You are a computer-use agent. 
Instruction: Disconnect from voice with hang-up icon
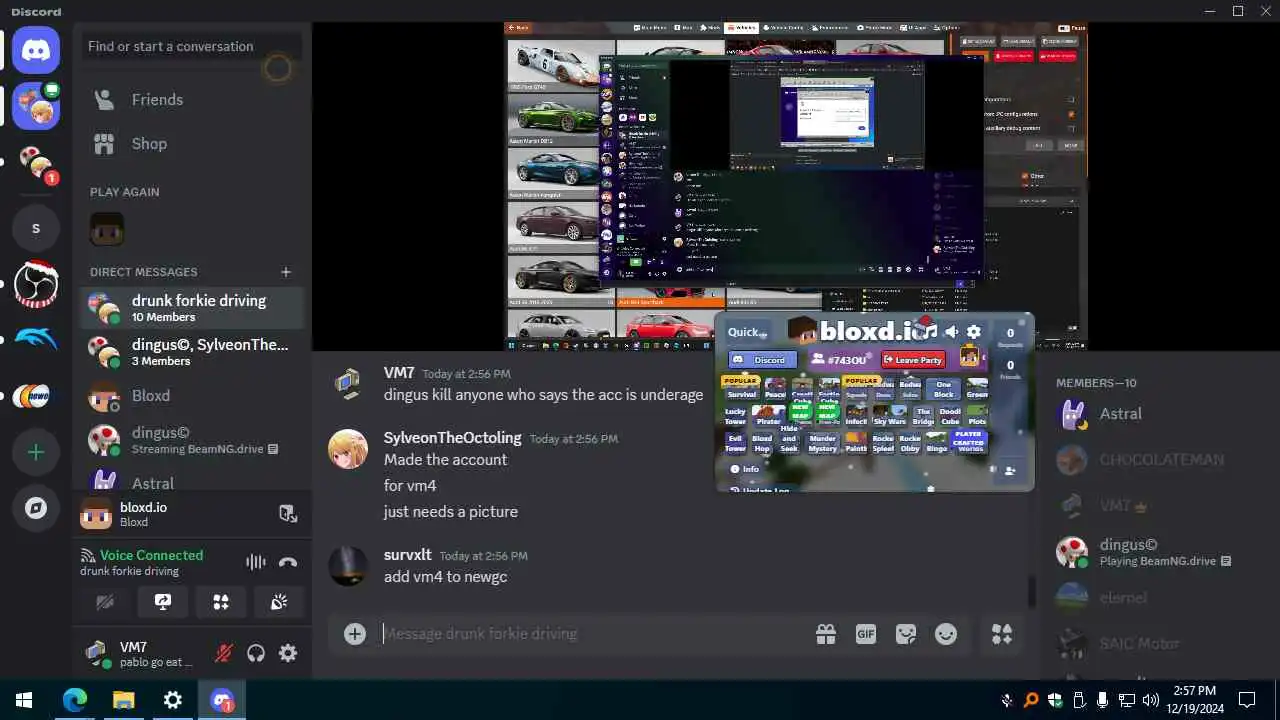[288, 562]
